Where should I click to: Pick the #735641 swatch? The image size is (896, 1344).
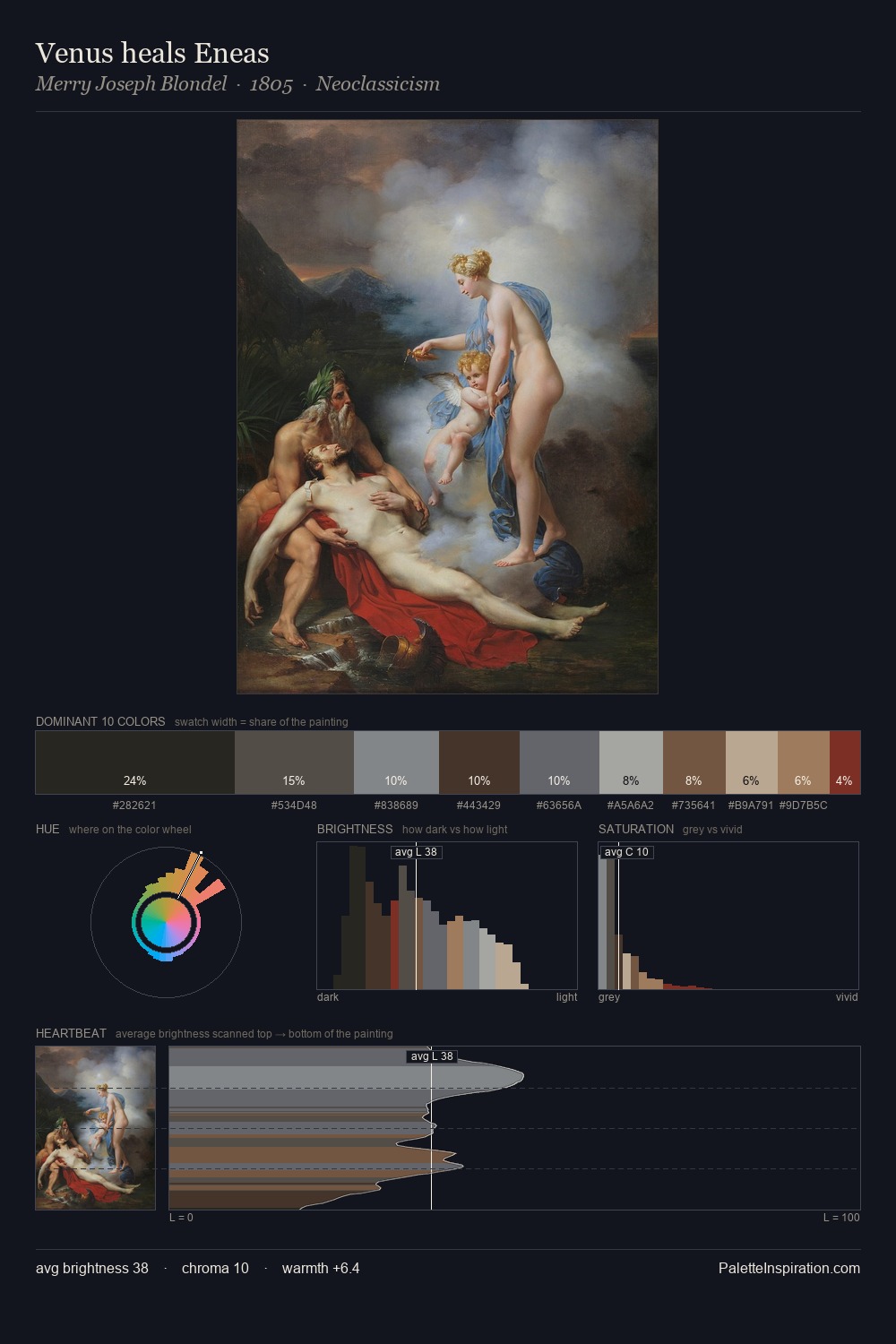(x=694, y=762)
